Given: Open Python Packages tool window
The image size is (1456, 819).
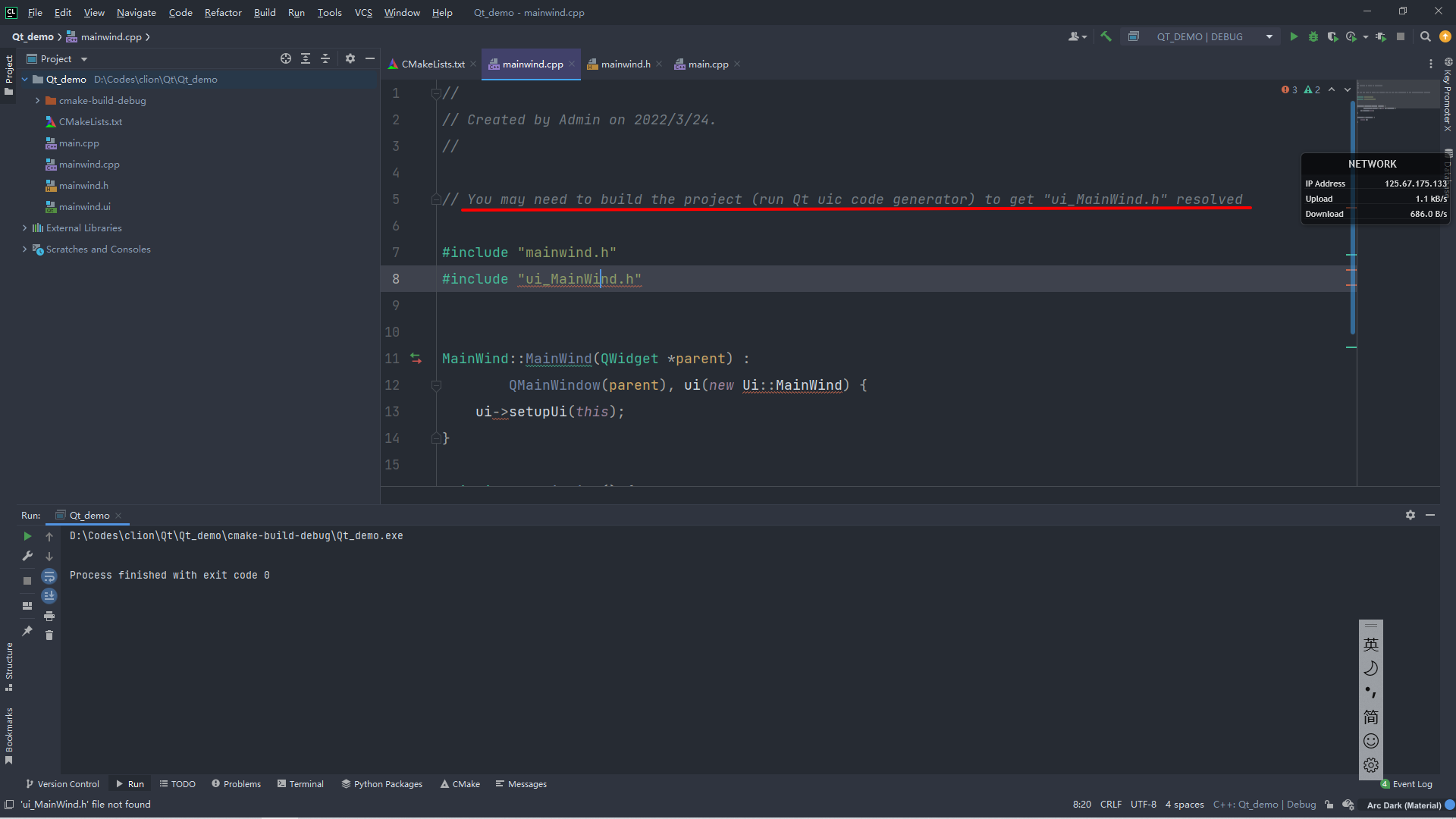Looking at the screenshot, I should point(382,784).
